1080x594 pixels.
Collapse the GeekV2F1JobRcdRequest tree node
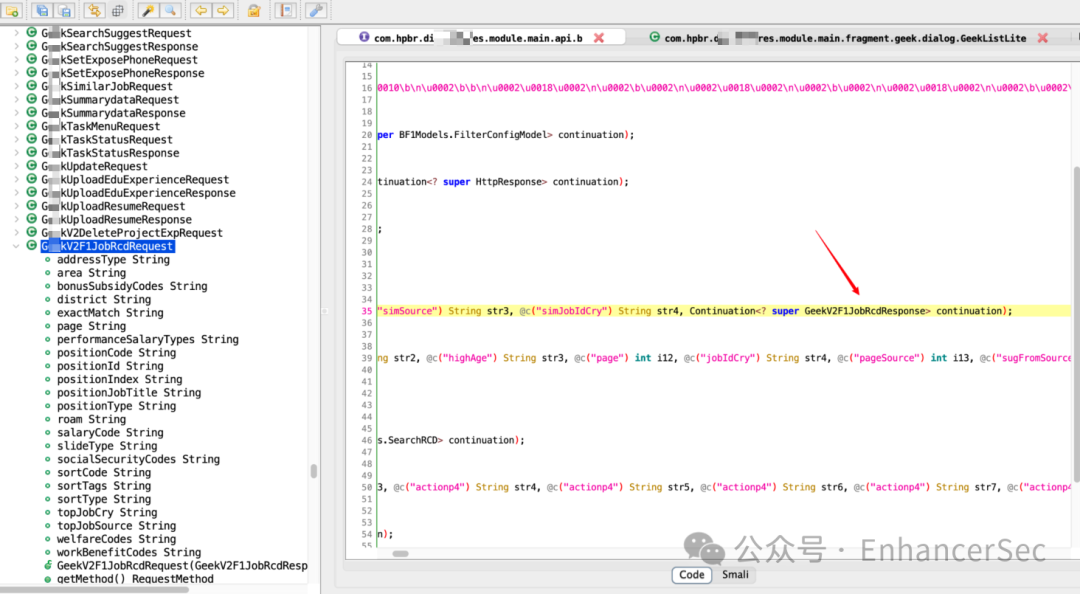tap(16, 246)
